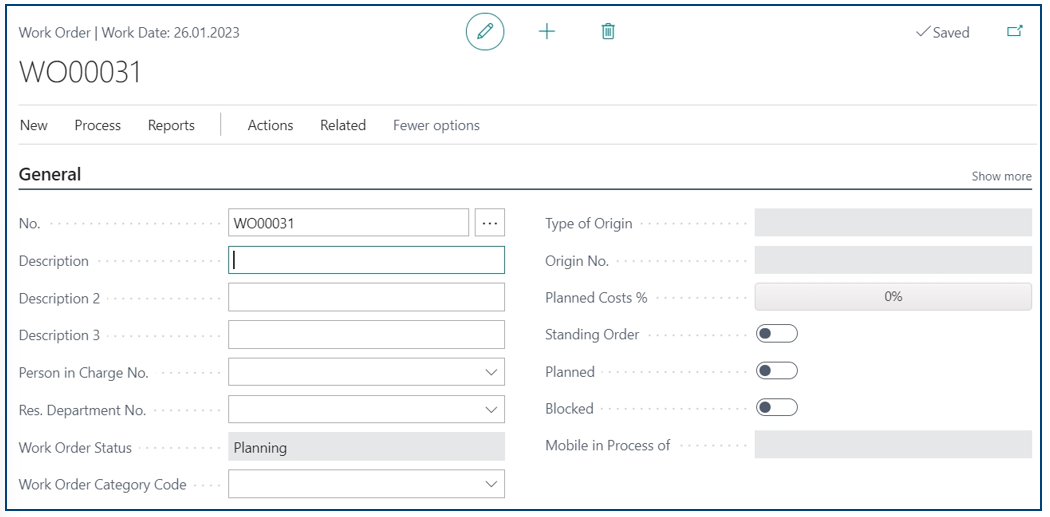Open record in new window icon
Screen dimensions: 1050x517
(x=1015, y=31)
